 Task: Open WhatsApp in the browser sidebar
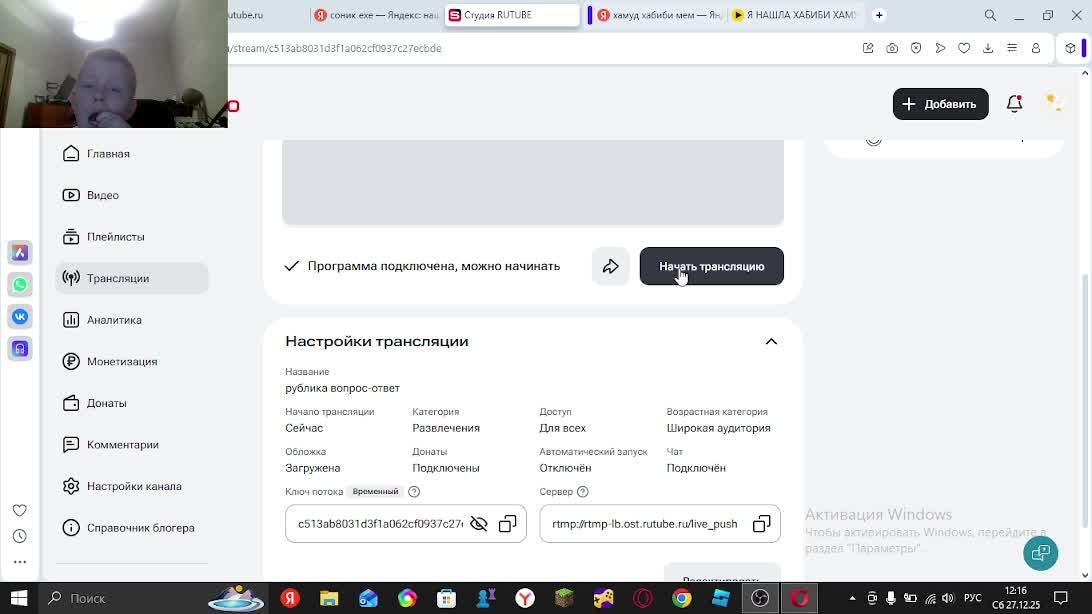tap(20, 285)
